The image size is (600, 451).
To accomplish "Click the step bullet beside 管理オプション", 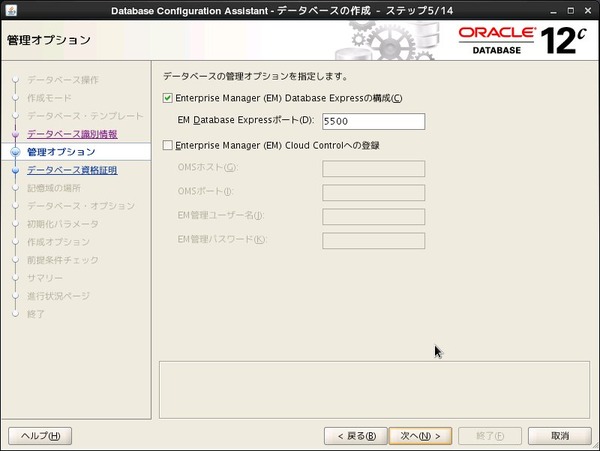I will [x=15, y=152].
